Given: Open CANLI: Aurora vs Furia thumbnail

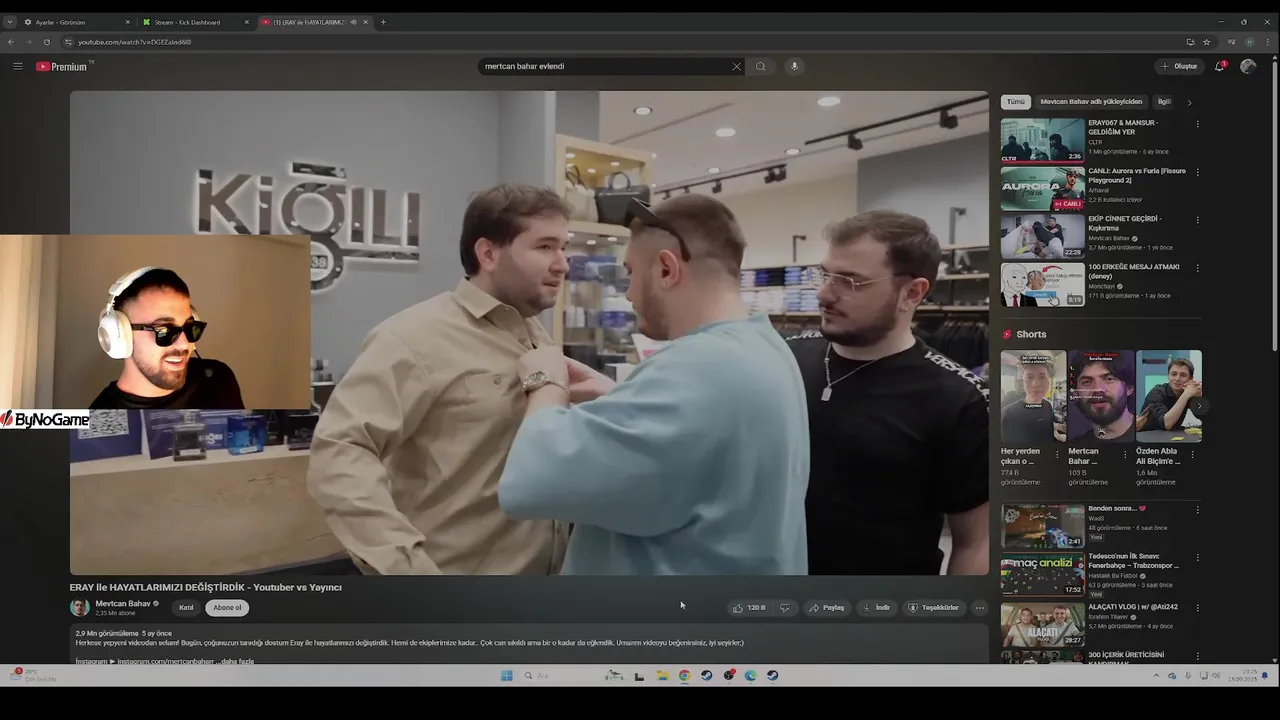Looking at the screenshot, I should 1043,188.
